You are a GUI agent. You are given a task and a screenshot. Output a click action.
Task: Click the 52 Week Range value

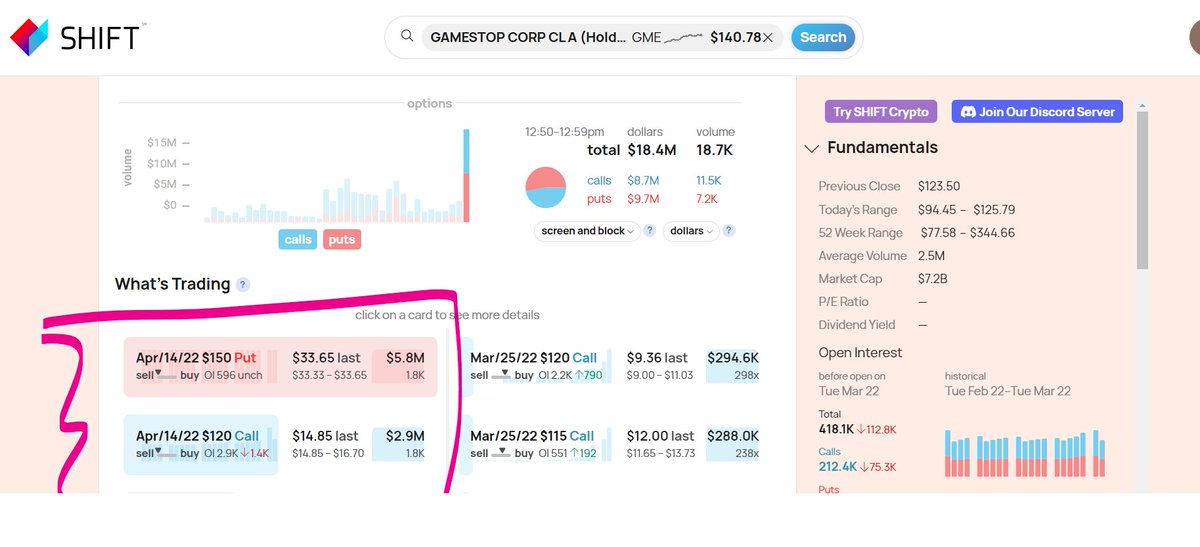tap(966, 232)
